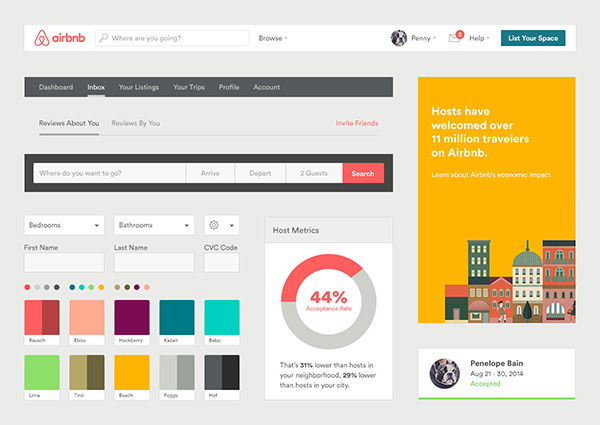Open the messages envelope icon with notification badge
600x425 pixels.
click(454, 38)
